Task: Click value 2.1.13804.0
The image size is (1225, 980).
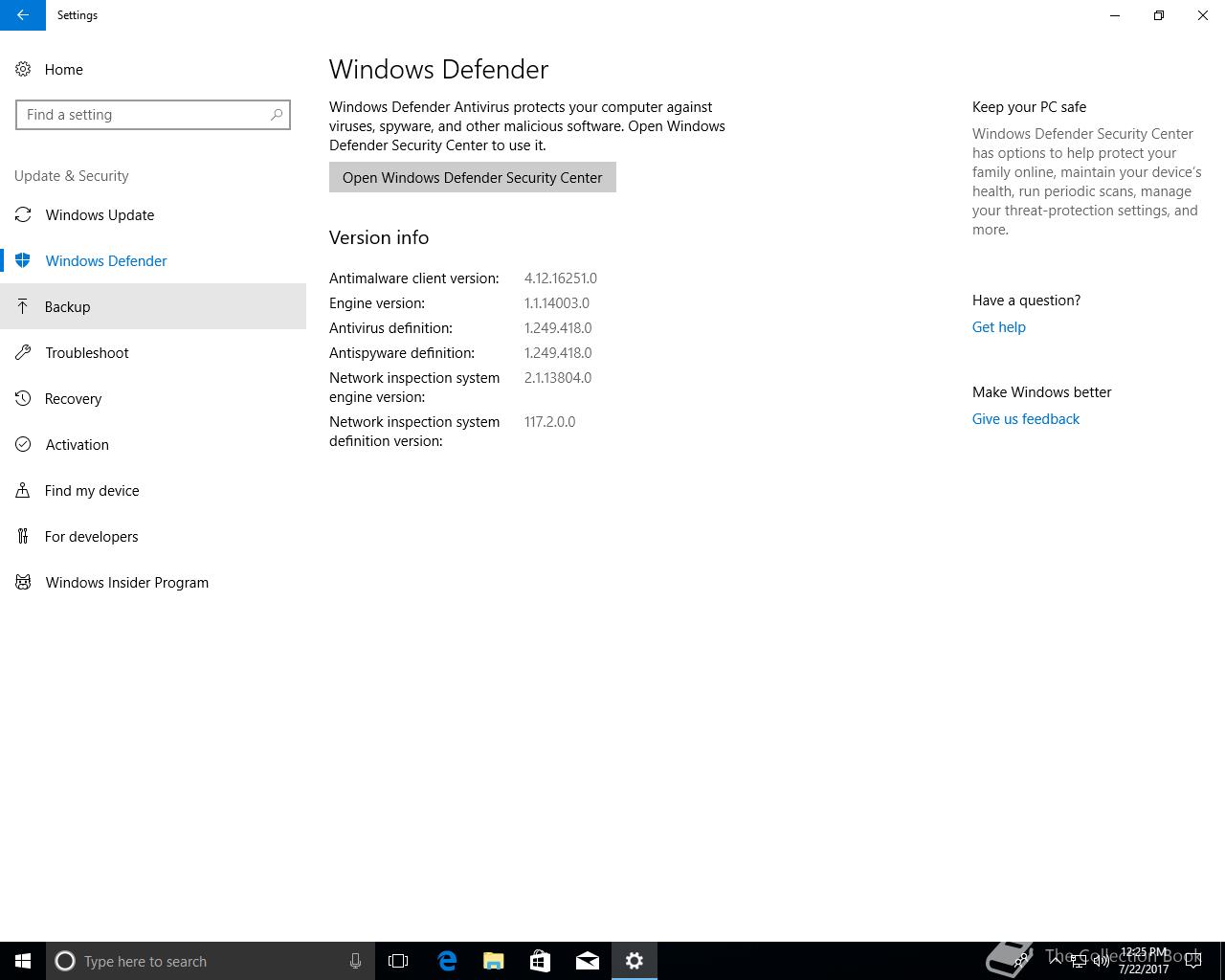Action: [557, 378]
